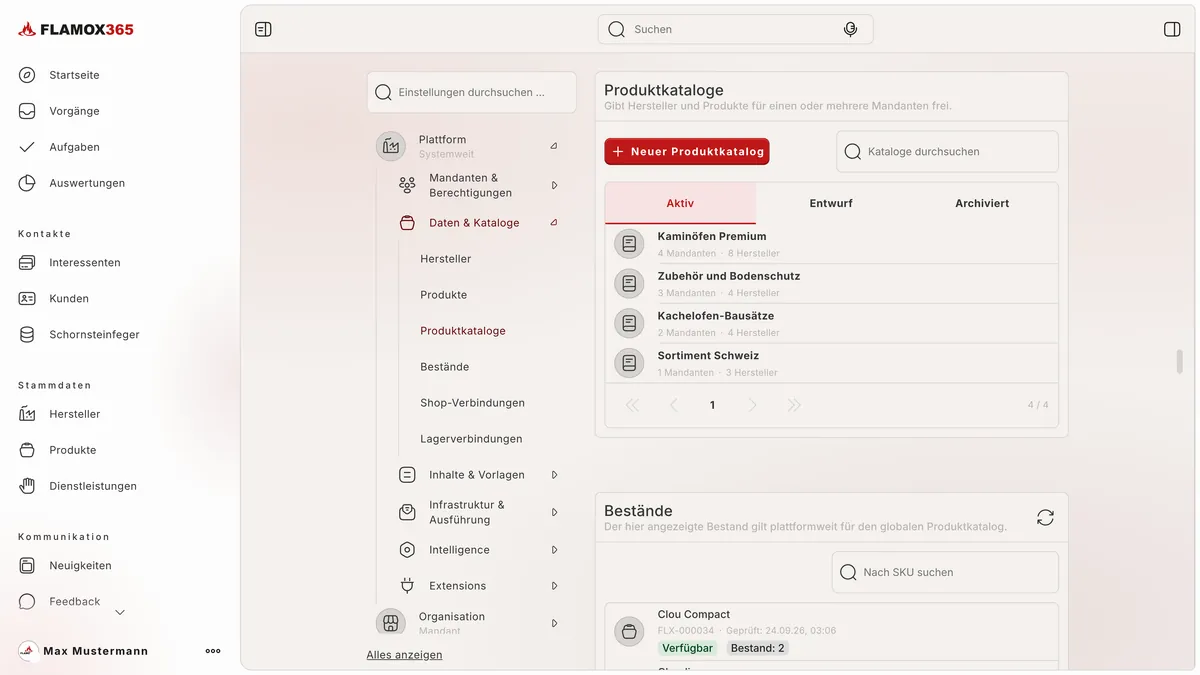The image size is (1200, 675).
Task: Open Feedback speech bubble icon
Action: 27,602
